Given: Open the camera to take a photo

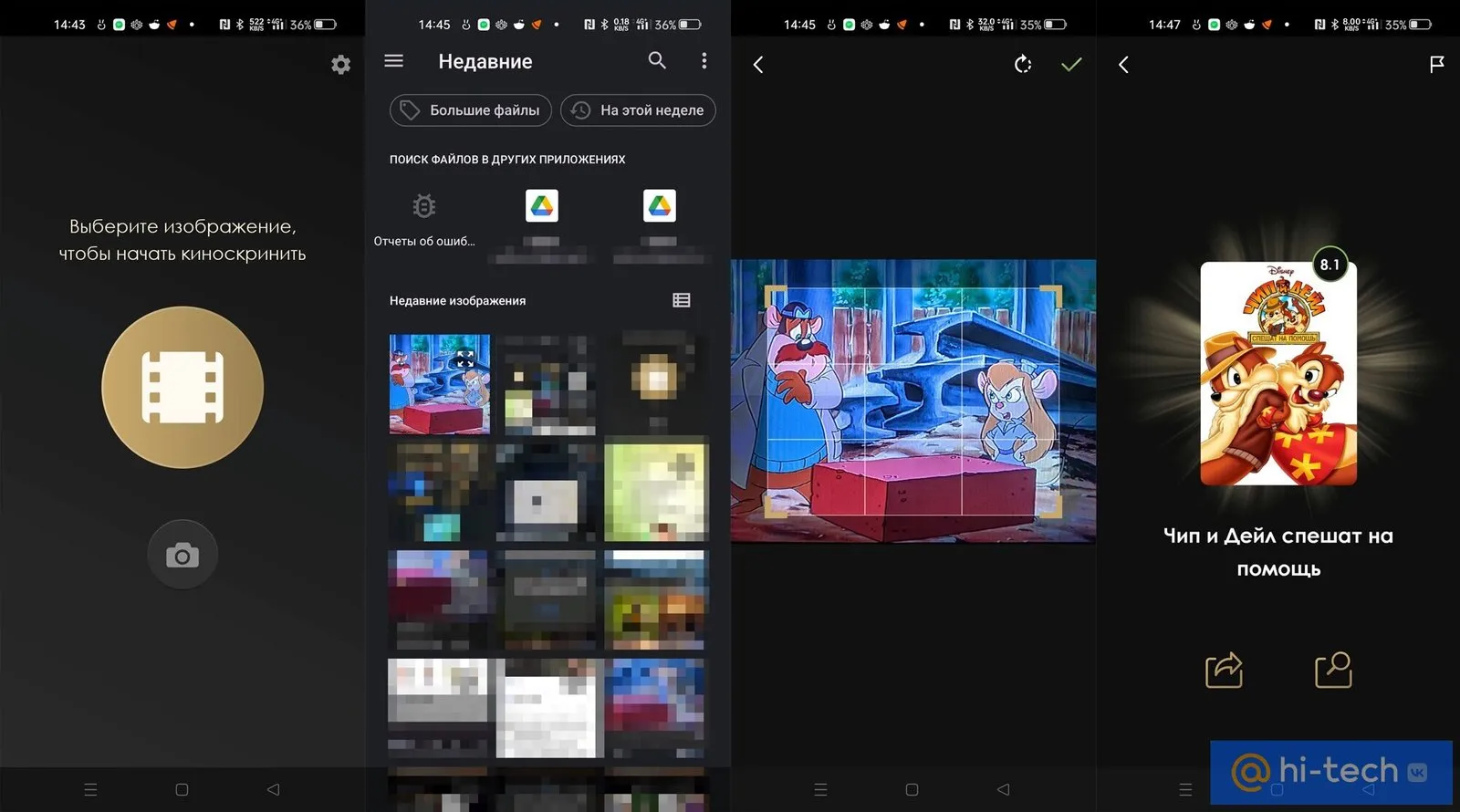Looking at the screenshot, I should click(182, 555).
